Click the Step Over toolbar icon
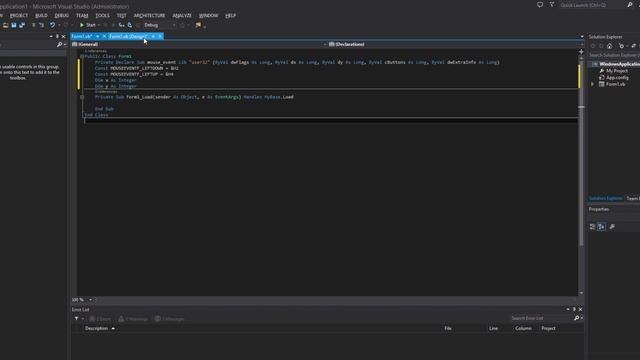This screenshot has width=640, height=360. 130,25
